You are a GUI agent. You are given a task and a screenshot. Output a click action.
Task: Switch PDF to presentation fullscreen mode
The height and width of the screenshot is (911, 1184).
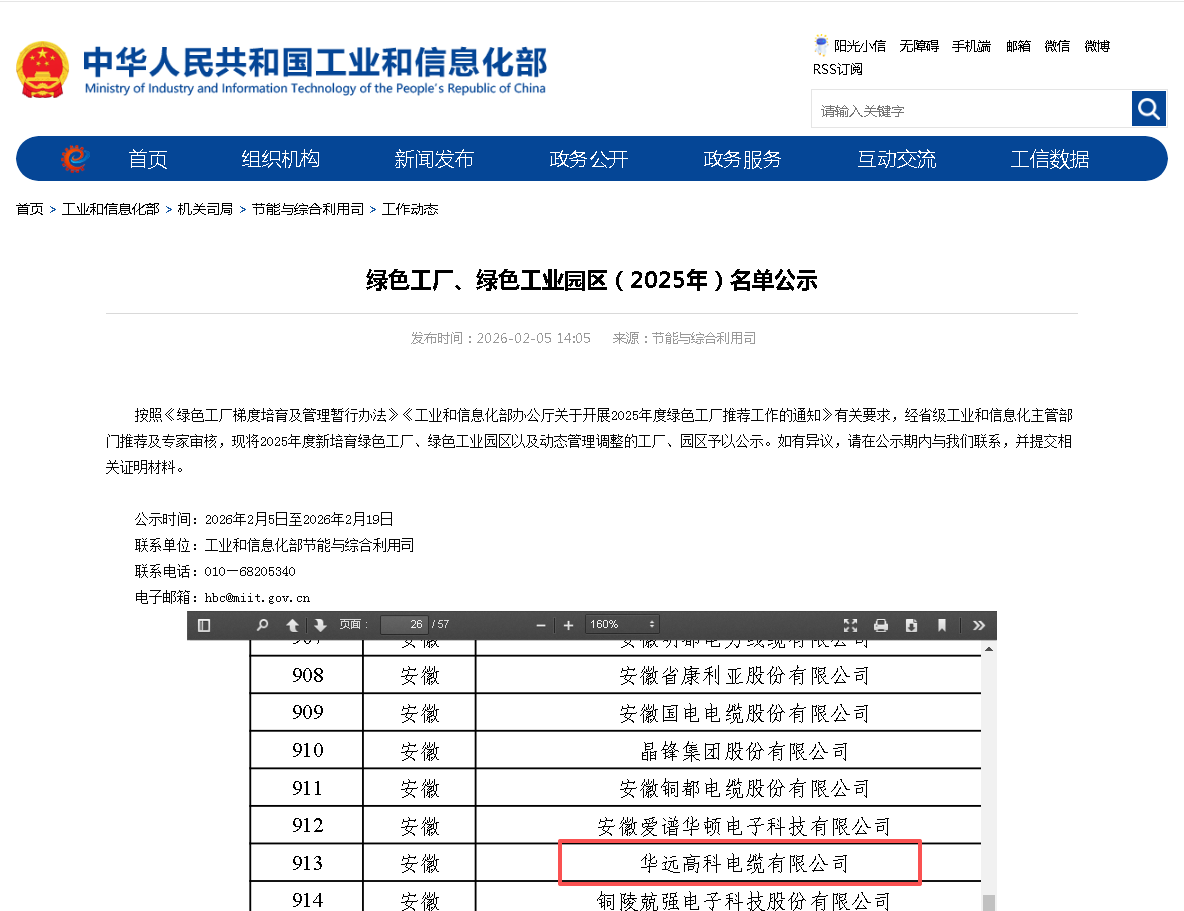[x=850, y=625]
